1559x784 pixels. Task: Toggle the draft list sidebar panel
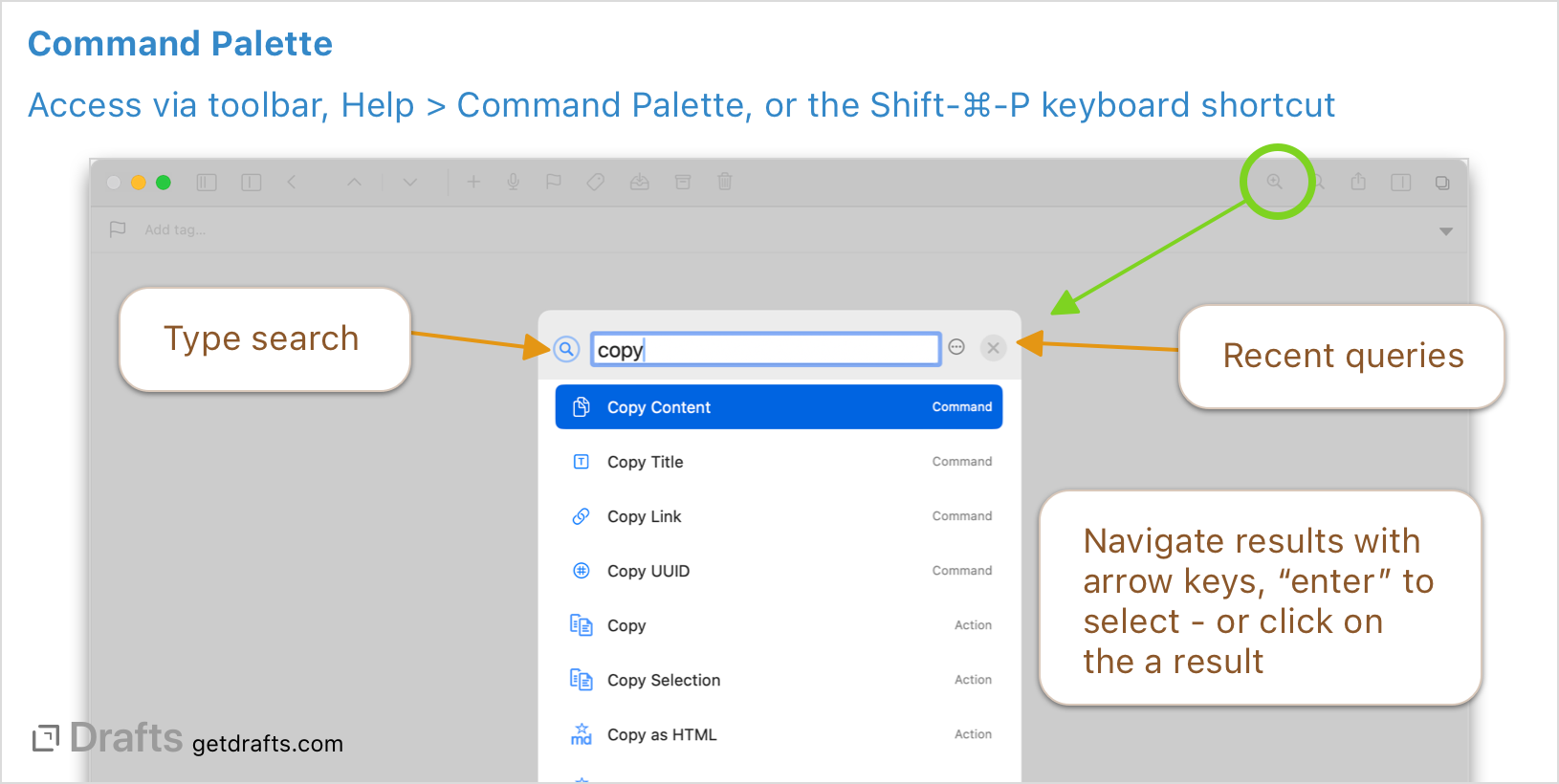coord(207,182)
